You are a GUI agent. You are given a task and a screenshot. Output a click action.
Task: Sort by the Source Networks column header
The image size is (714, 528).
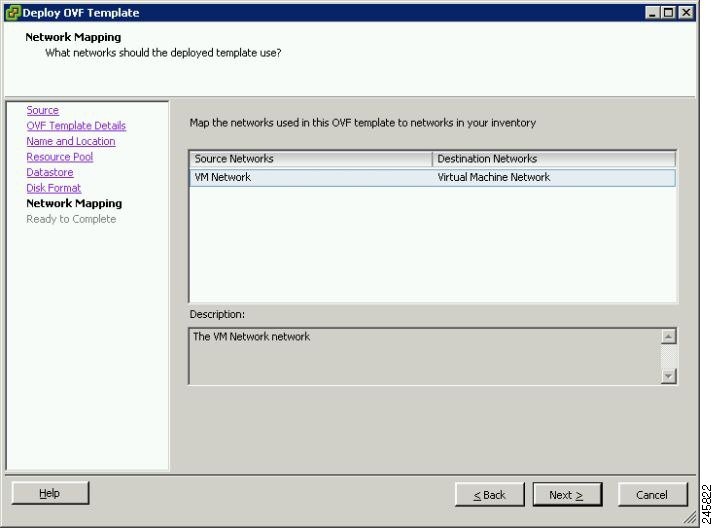[311, 159]
